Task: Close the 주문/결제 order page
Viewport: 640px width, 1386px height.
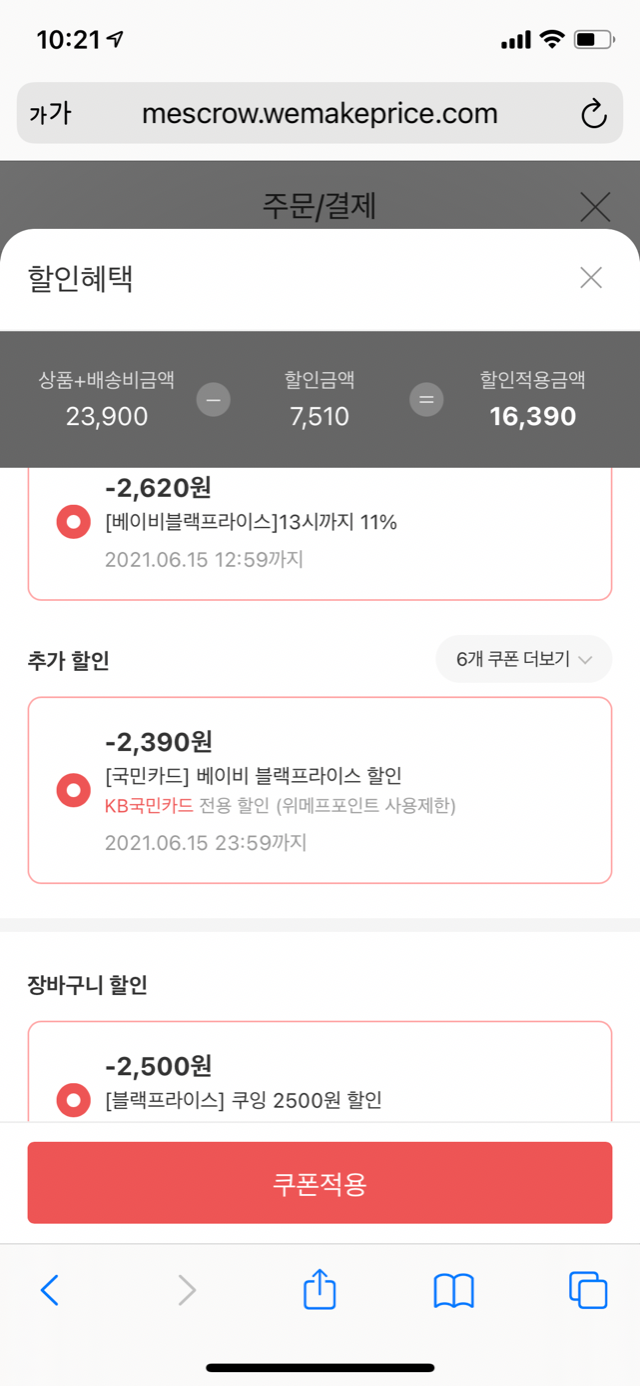Action: [x=595, y=207]
